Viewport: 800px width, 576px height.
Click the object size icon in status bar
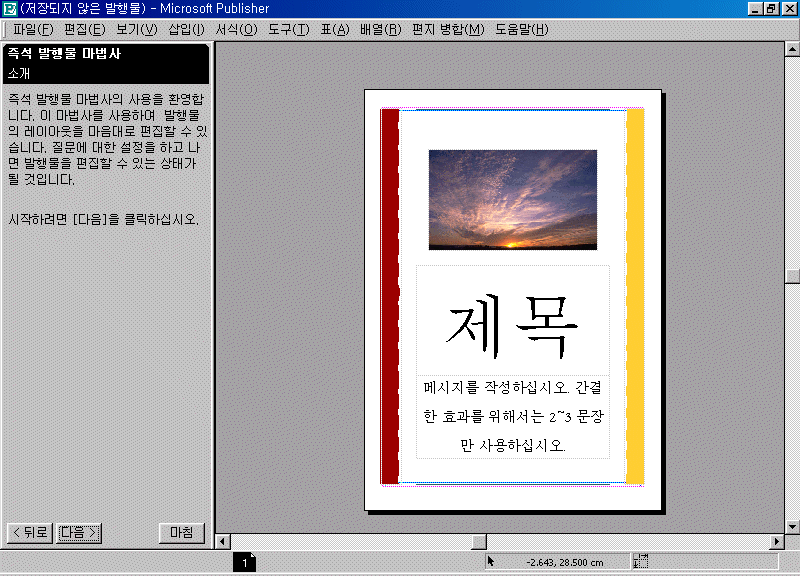641,562
